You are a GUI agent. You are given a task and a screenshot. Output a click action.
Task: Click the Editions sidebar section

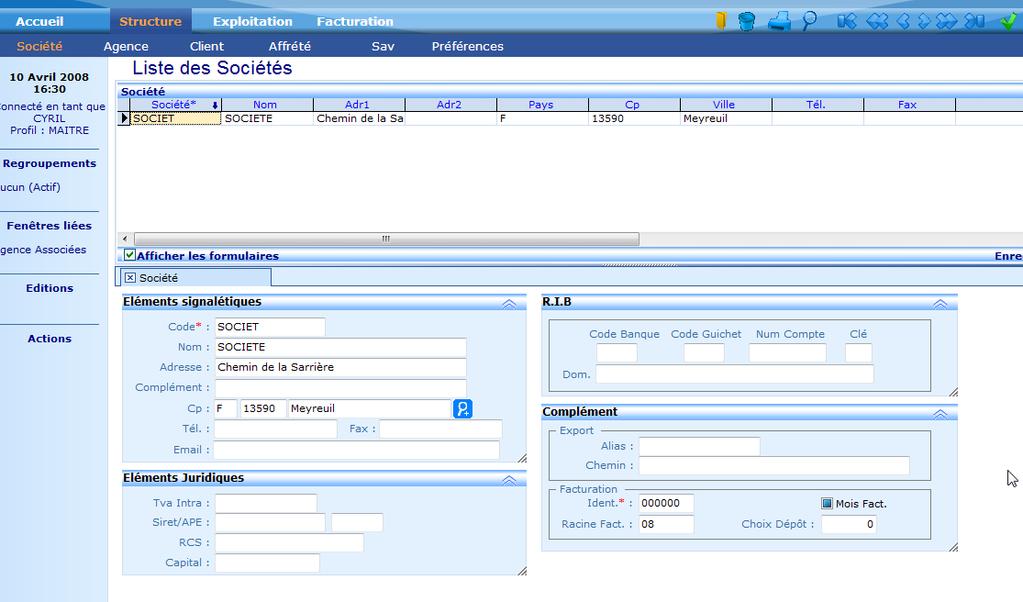pos(50,288)
